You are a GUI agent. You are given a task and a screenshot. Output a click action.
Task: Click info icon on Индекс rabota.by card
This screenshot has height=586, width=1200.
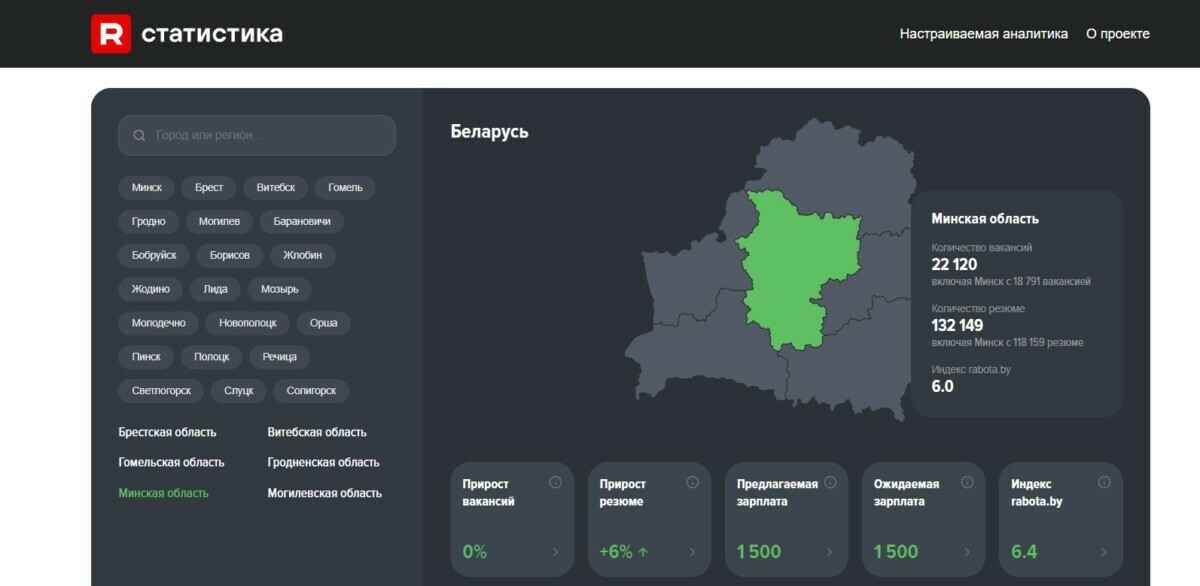pos(1103,482)
